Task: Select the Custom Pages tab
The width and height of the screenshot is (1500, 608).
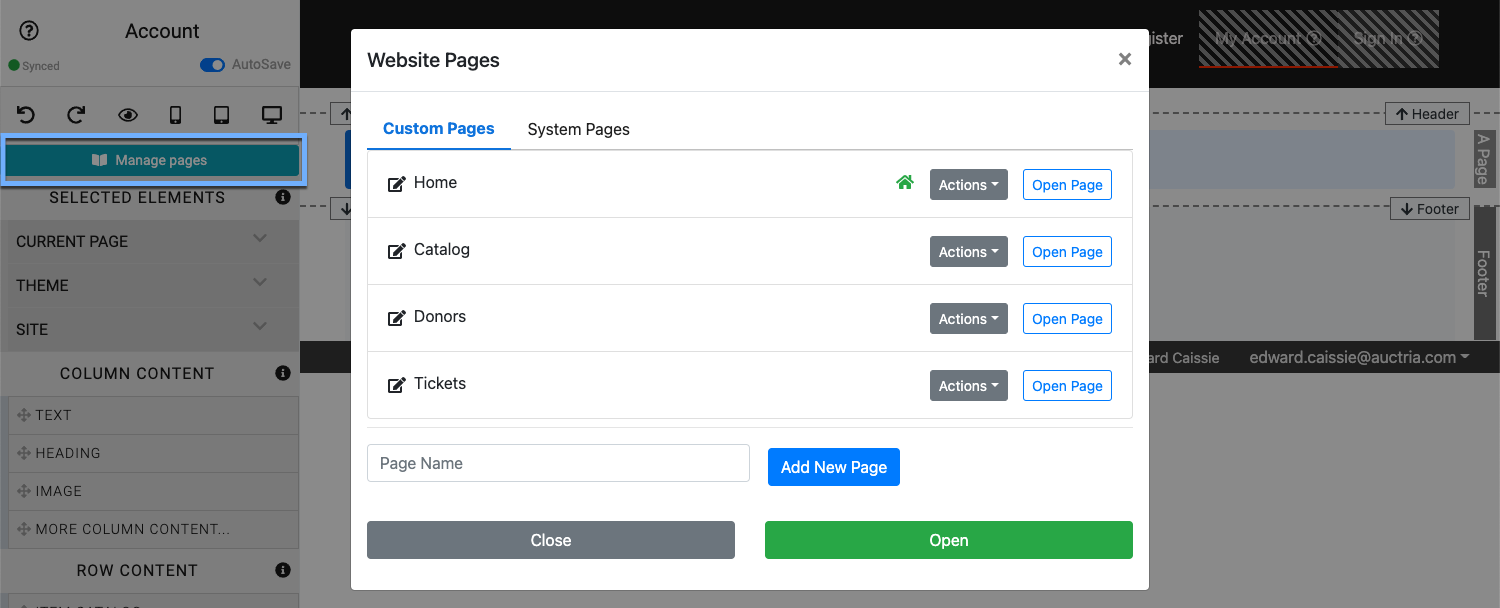Action: [438, 129]
